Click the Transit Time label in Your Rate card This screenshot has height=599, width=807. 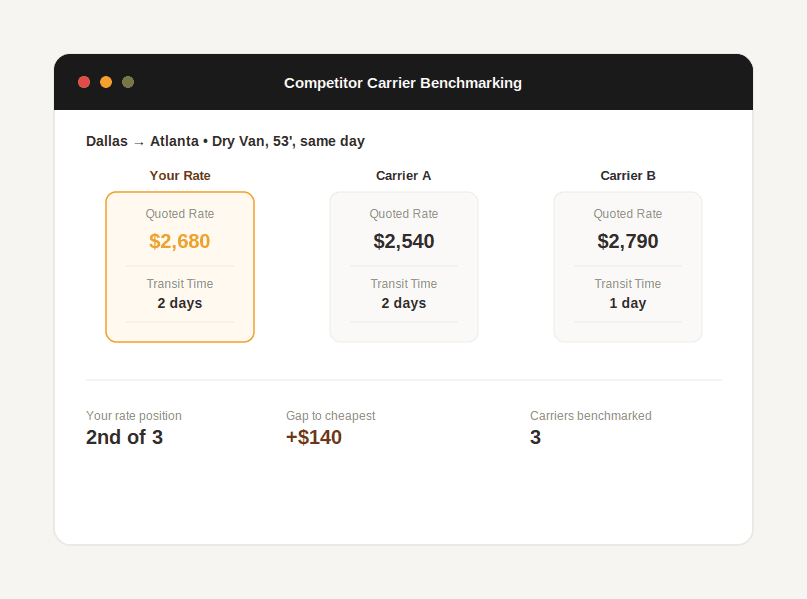(180, 284)
